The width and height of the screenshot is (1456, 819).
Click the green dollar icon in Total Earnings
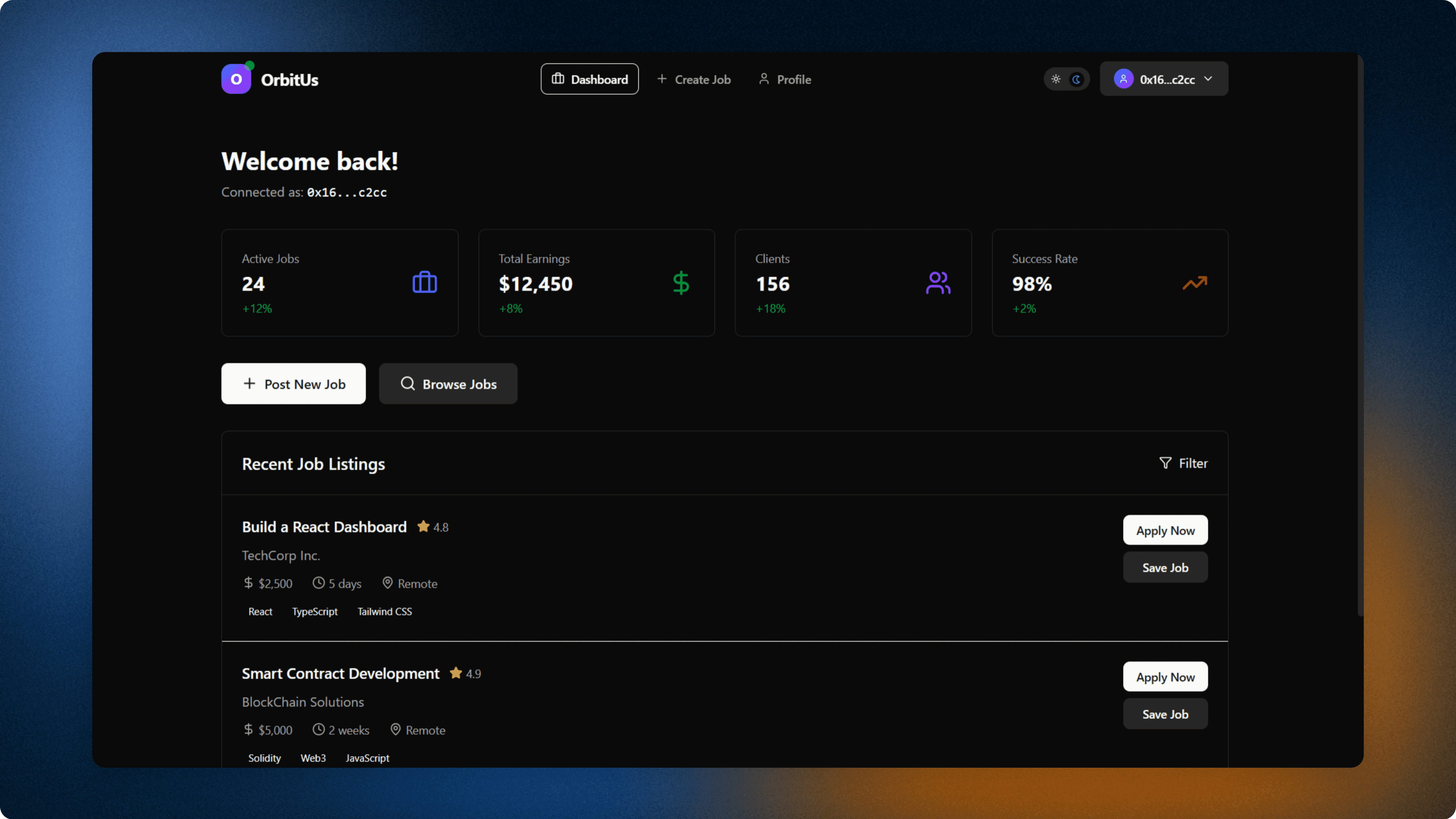coord(681,282)
